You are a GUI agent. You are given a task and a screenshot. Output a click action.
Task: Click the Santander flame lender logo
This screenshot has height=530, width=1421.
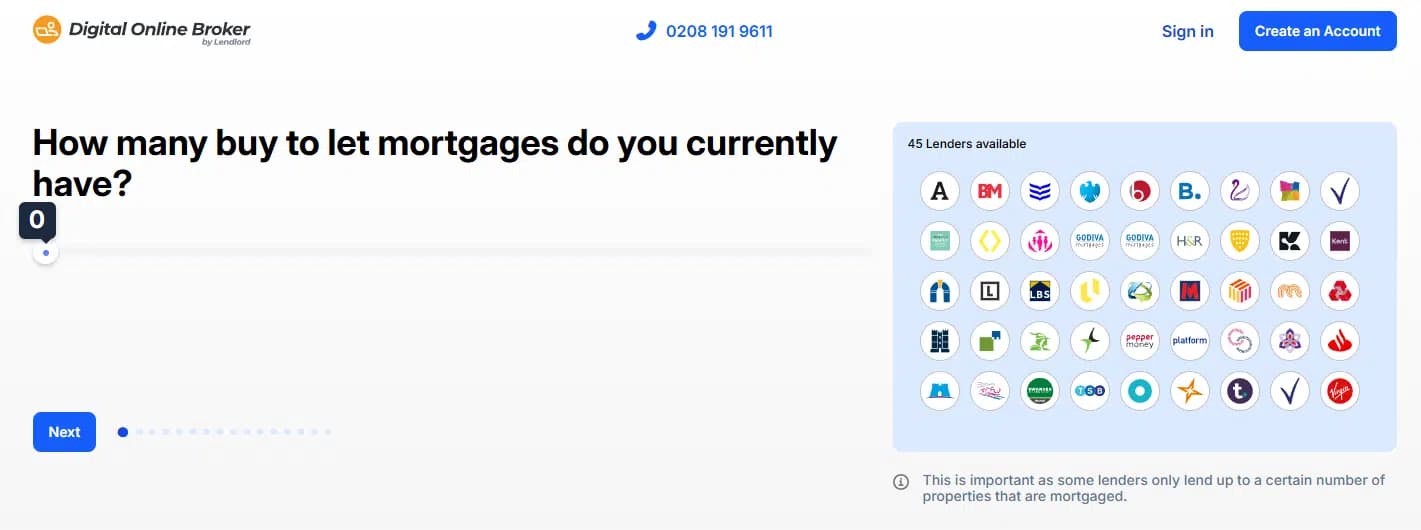pos(1340,341)
